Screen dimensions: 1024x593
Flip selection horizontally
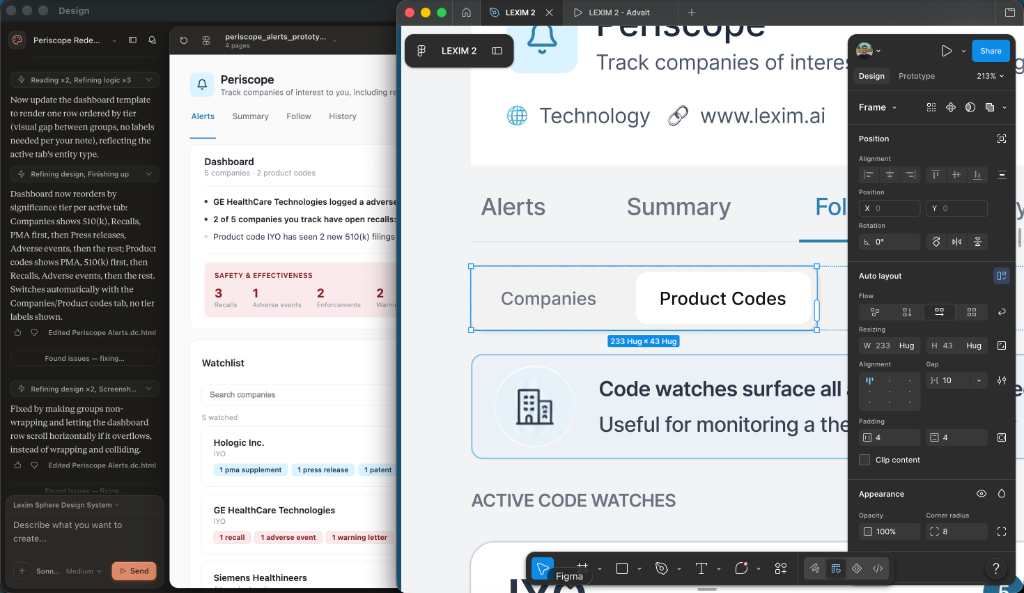[957, 242]
